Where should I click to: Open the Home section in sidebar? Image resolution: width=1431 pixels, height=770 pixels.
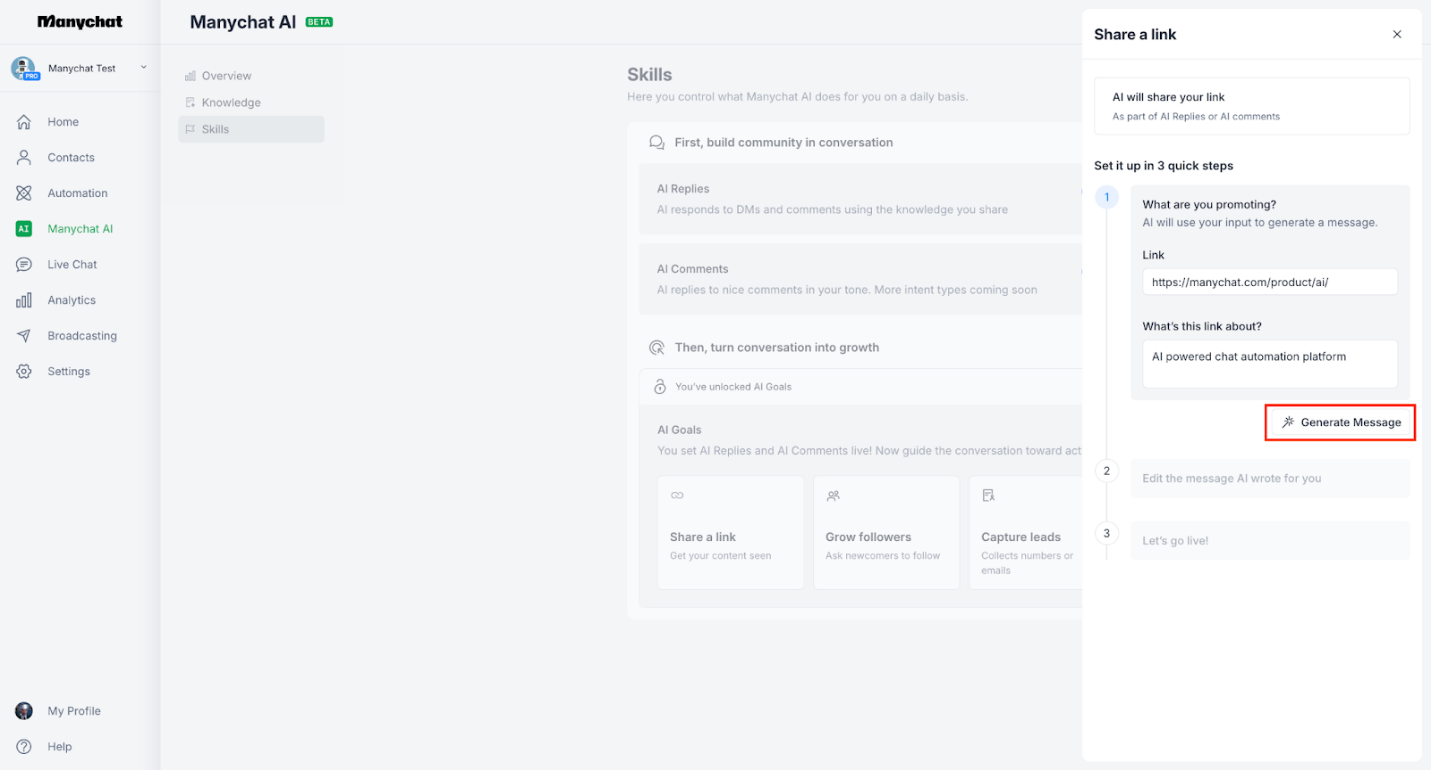tap(61, 121)
